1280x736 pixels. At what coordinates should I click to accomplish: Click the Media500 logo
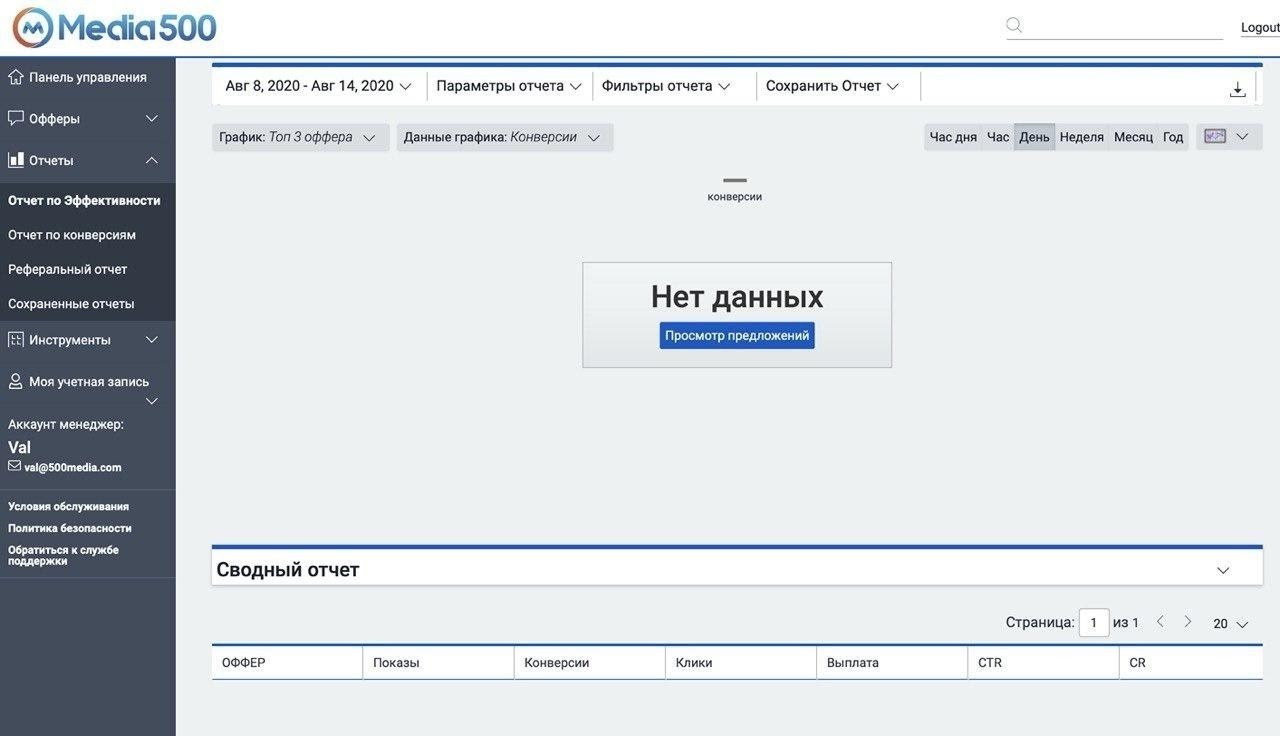pos(114,27)
